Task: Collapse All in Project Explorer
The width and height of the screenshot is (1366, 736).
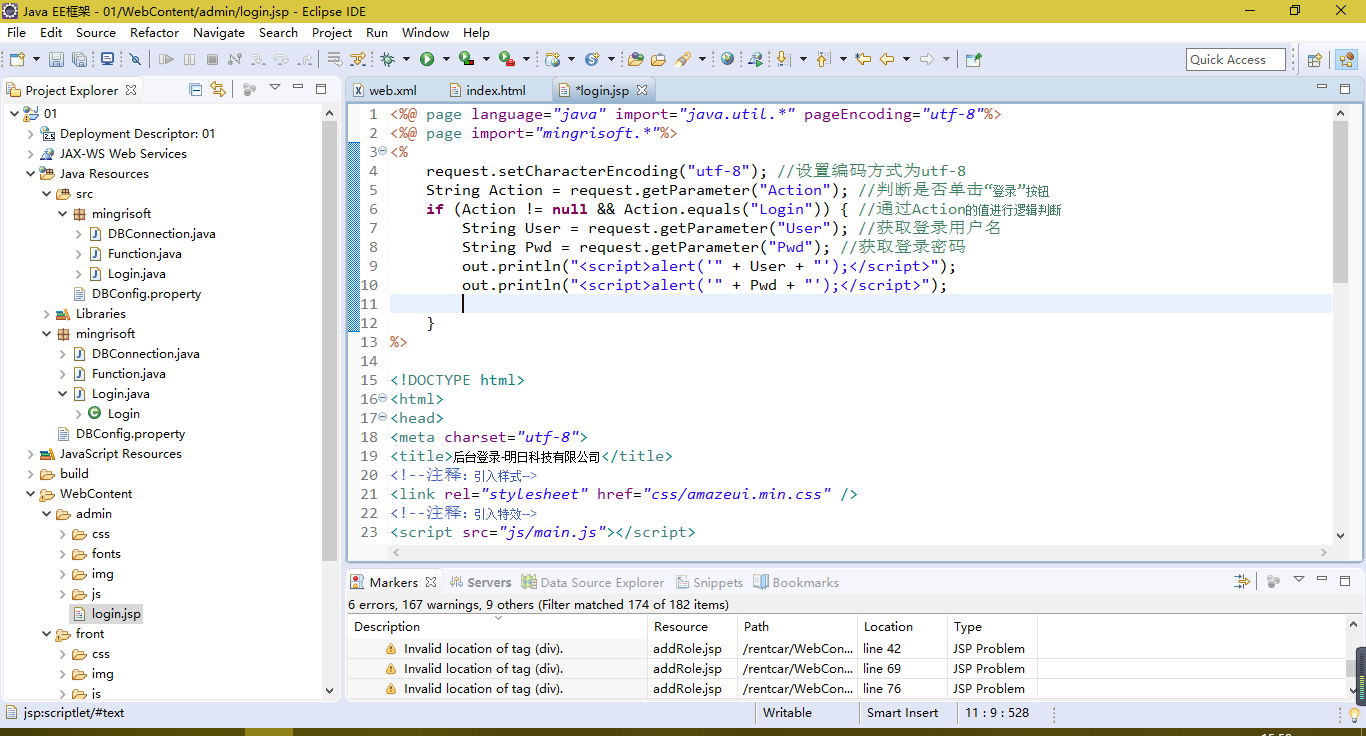Action: [196, 89]
